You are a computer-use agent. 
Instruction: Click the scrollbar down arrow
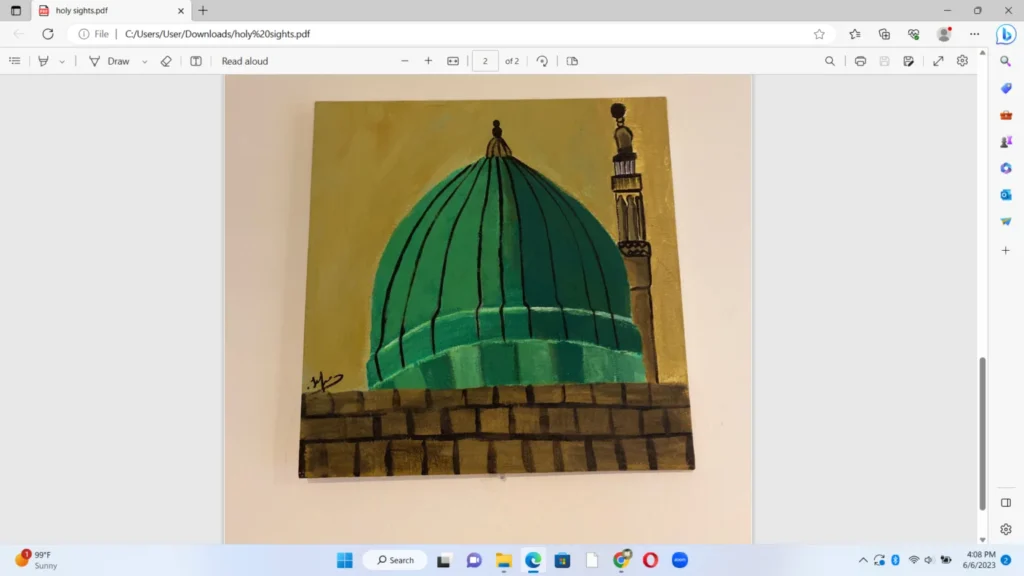coord(982,540)
